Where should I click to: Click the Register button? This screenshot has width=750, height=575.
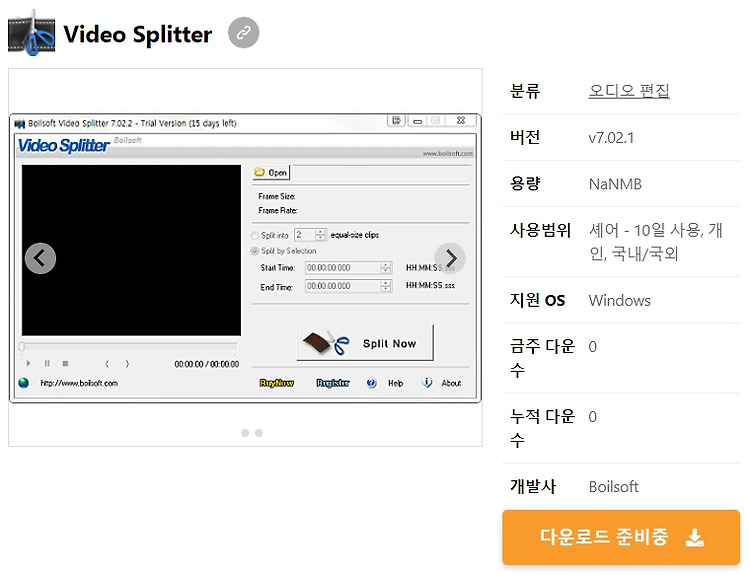coord(333,383)
